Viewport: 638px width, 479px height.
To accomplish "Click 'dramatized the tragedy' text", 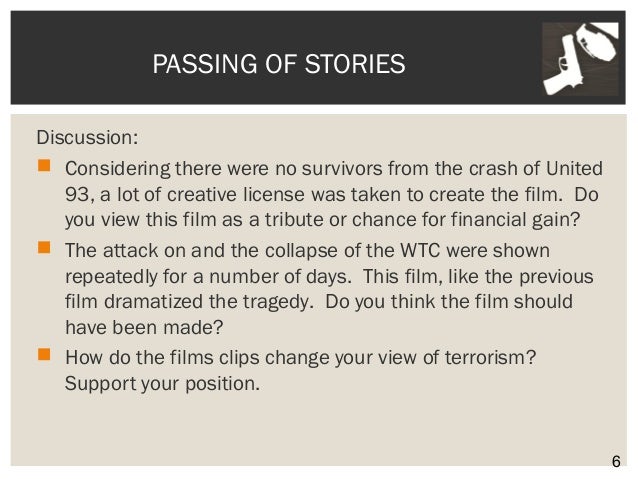I will [206, 302].
